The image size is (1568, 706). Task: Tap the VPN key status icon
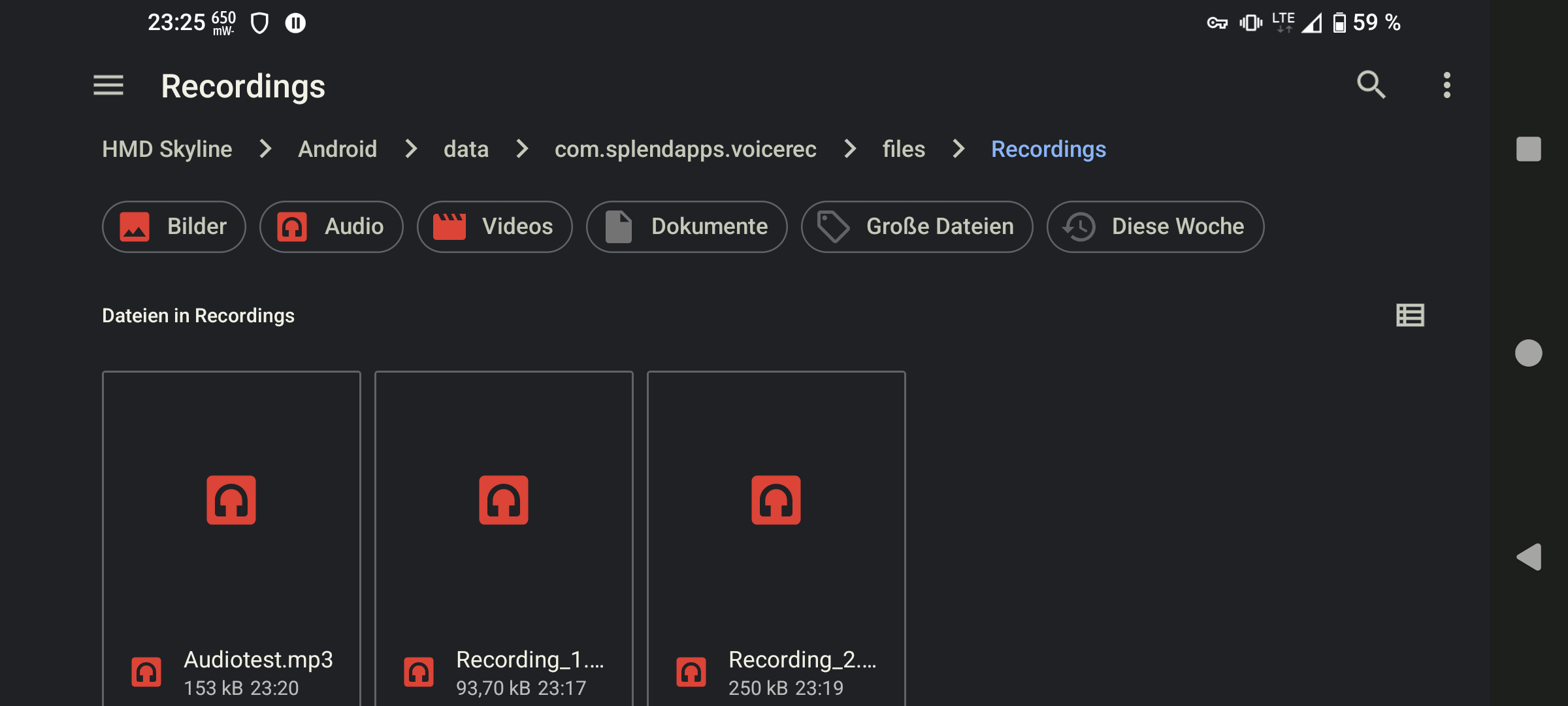[1217, 24]
